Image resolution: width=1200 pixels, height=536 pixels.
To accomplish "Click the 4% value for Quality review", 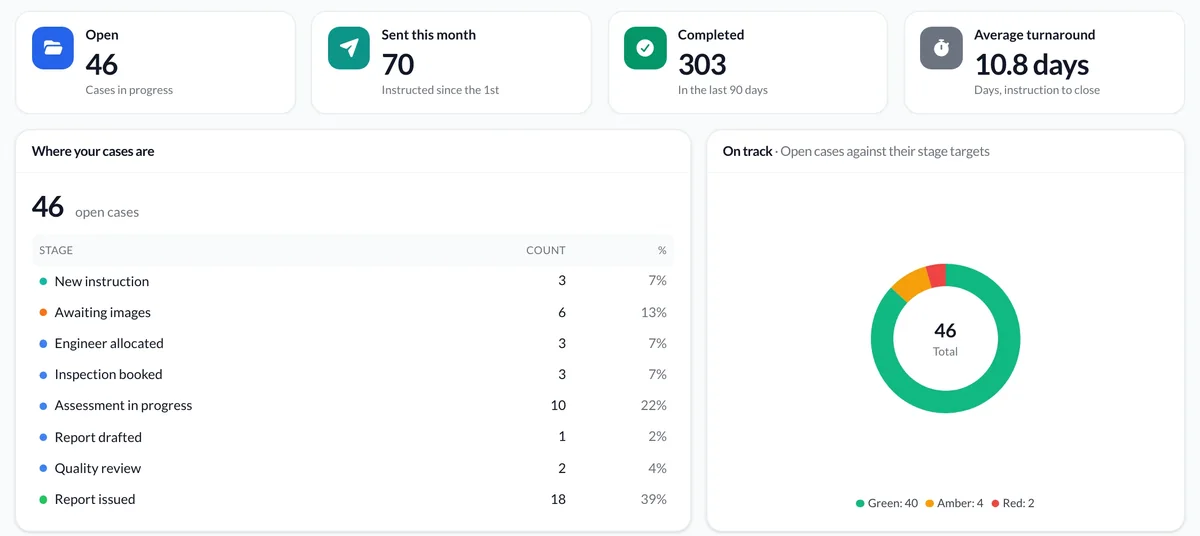I will tap(658, 468).
